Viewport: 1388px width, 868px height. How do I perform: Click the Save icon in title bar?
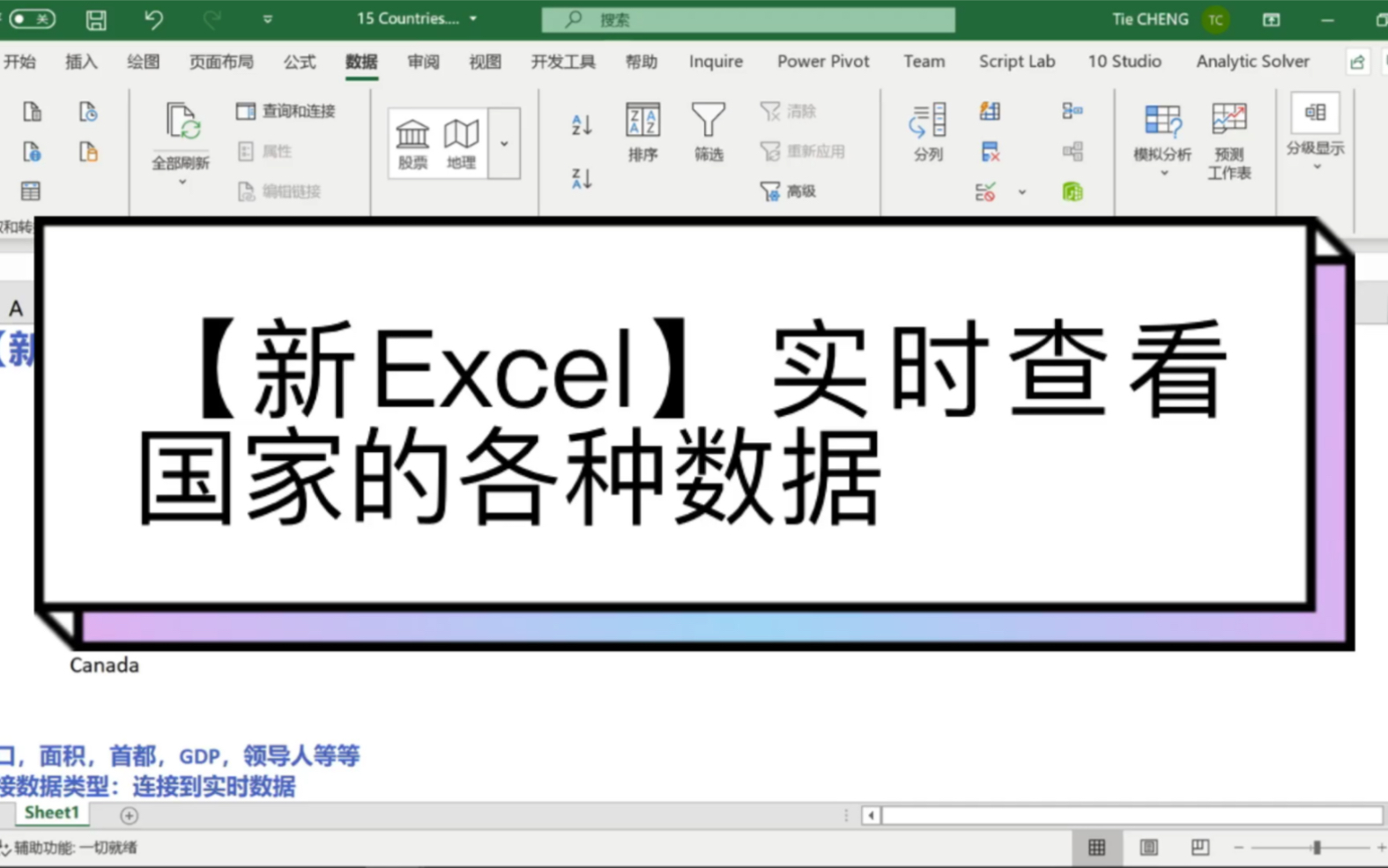pos(95,19)
